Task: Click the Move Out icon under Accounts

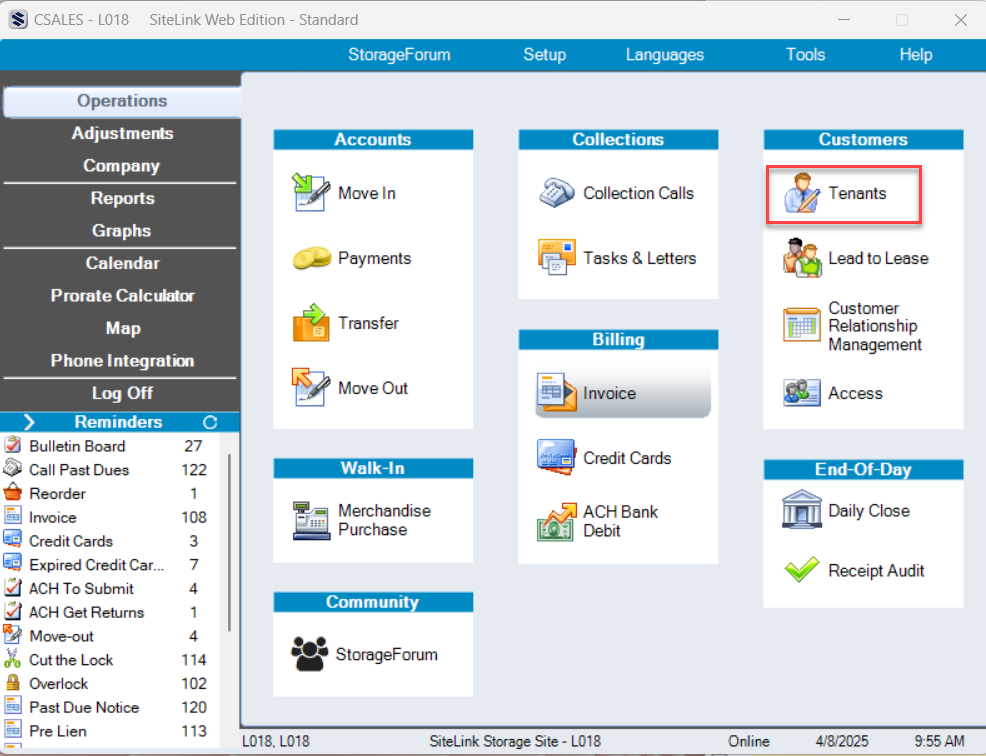Action: point(311,387)
